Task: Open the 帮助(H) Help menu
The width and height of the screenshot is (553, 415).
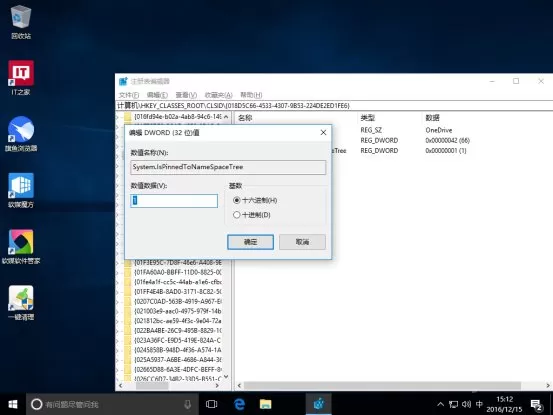Action: [x=251, y=95]
